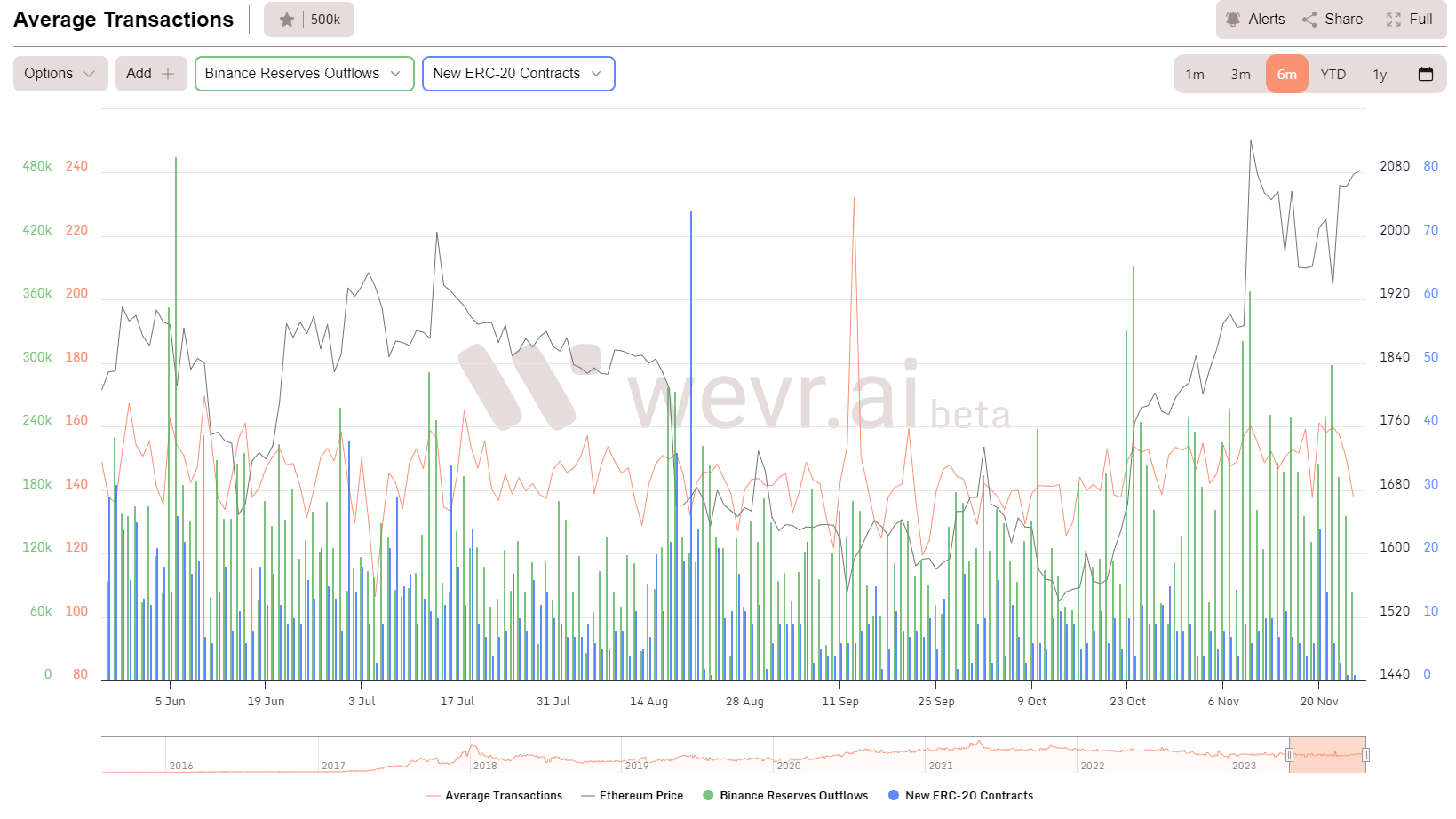The image size is (1456, 819).
Task: Click the 2021 label on the mini timeline
Action: click(940, 765)
